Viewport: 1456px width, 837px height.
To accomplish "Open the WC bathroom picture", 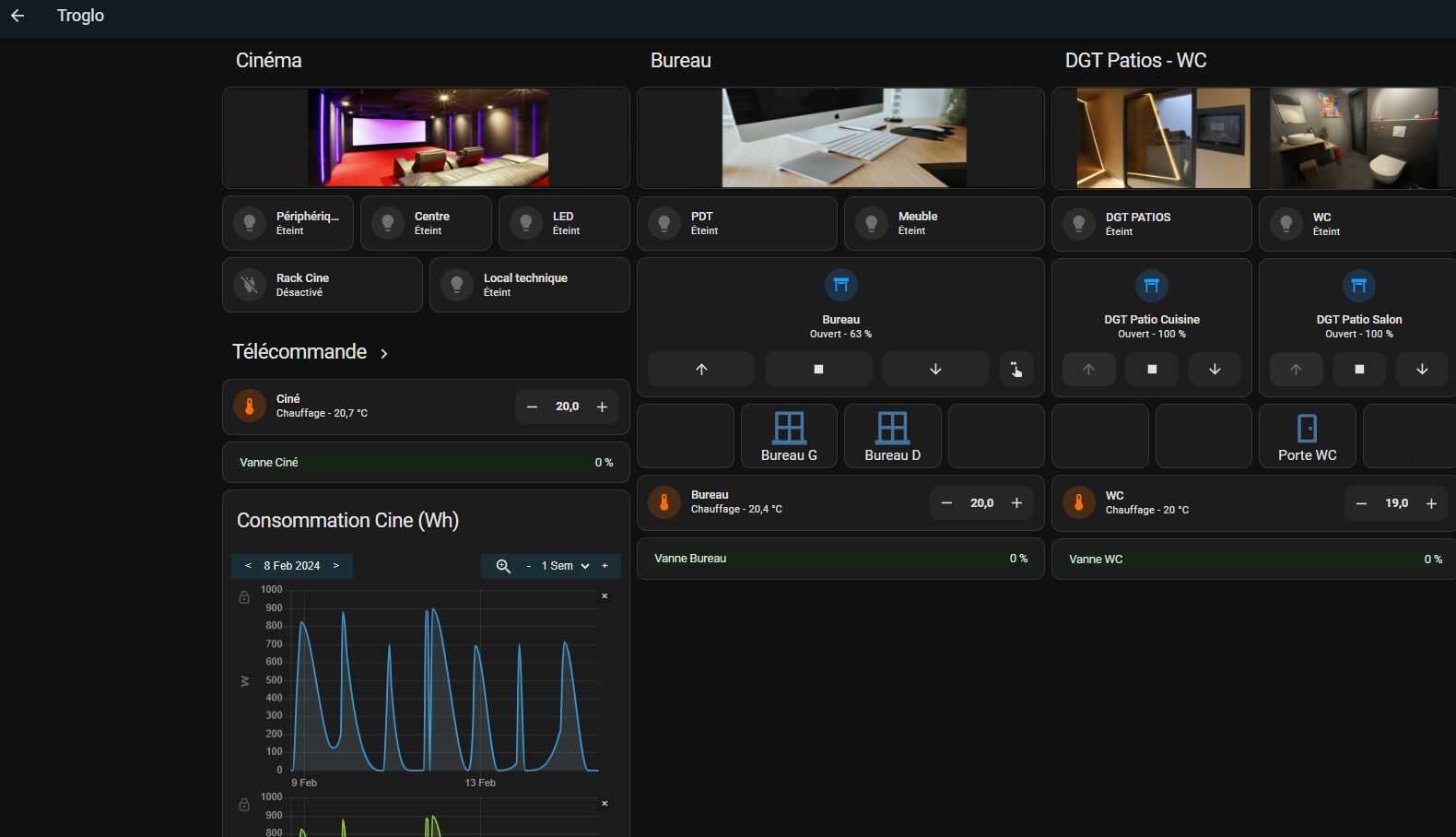I will (x=1354, y=138).
